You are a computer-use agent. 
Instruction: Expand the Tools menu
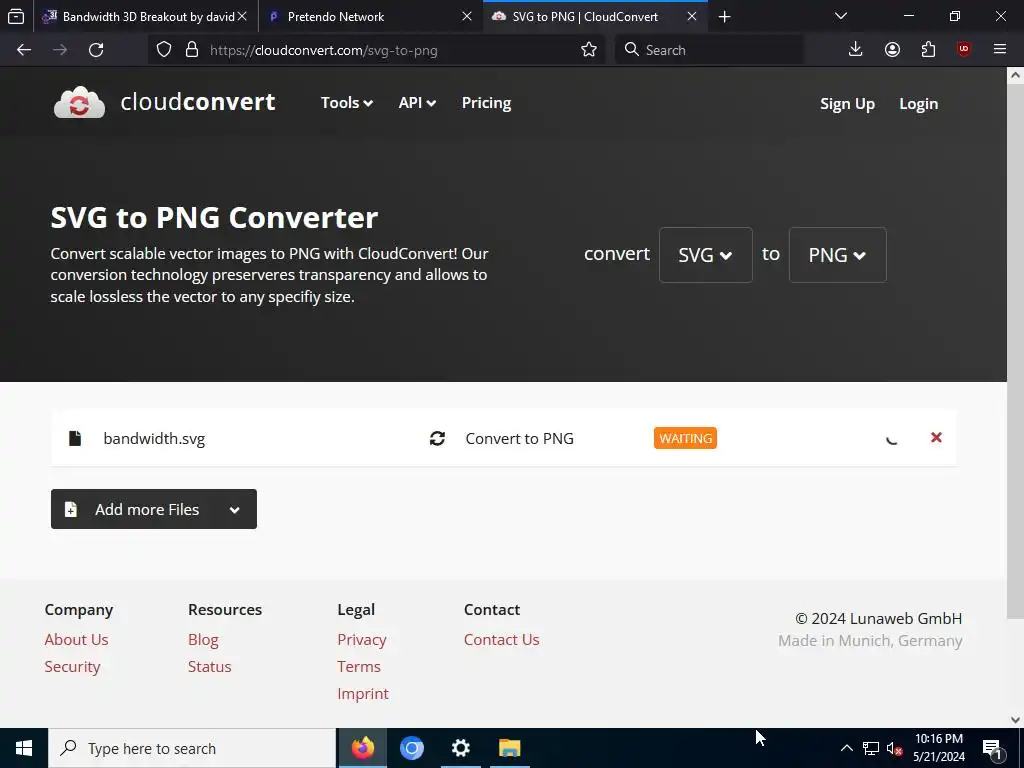click(347, 103)
